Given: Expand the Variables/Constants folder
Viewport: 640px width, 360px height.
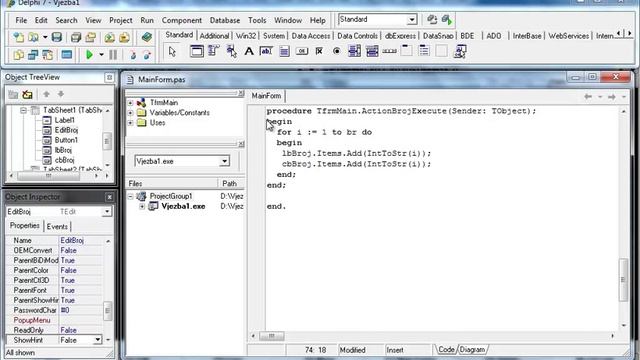Looking at the screenshot, I should (x=131, y=113).
